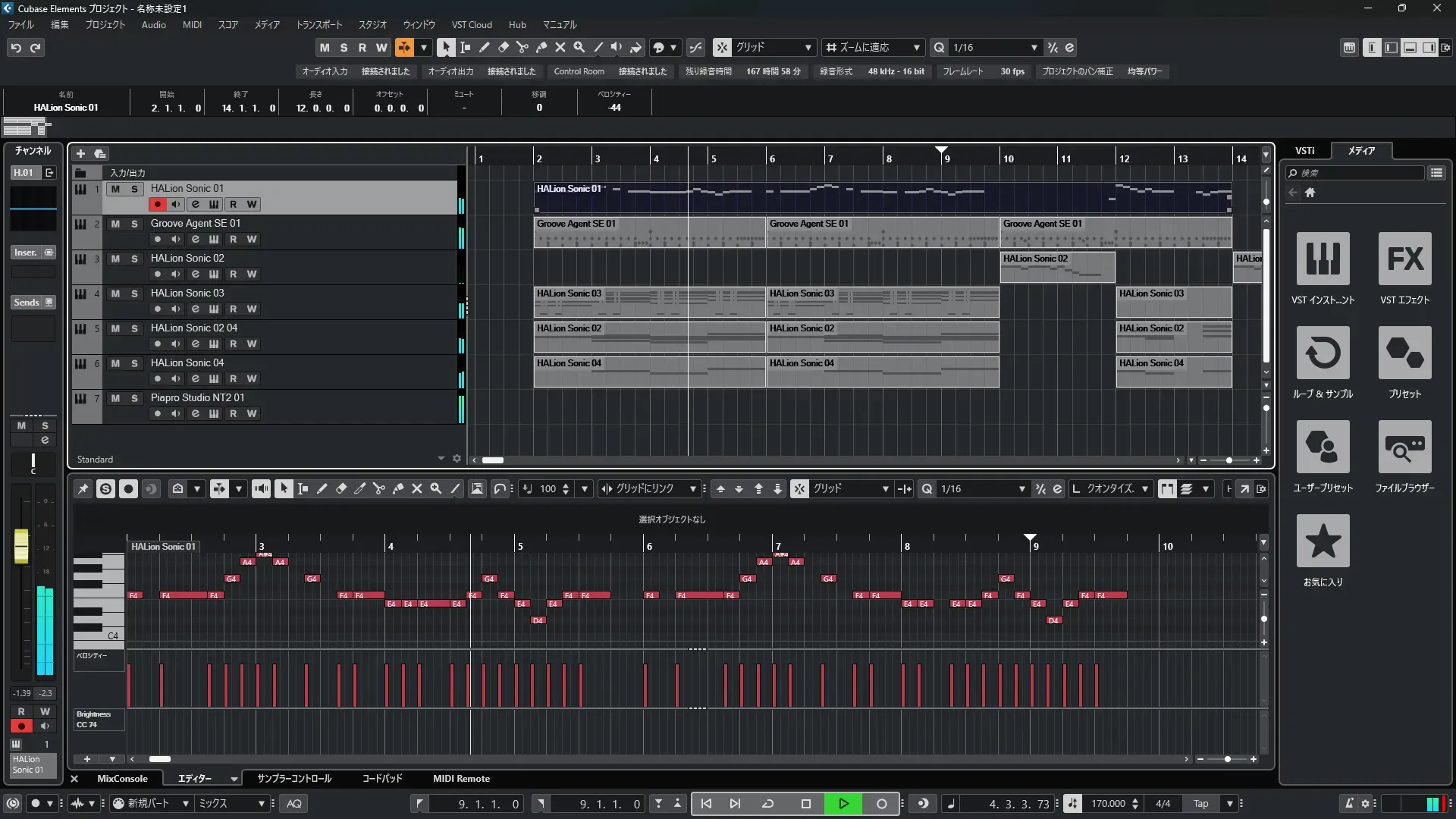Open the 1/16 quantize preset dropdown
The width and height of the screenshot is (1456, 819).
coord(1034,48)
